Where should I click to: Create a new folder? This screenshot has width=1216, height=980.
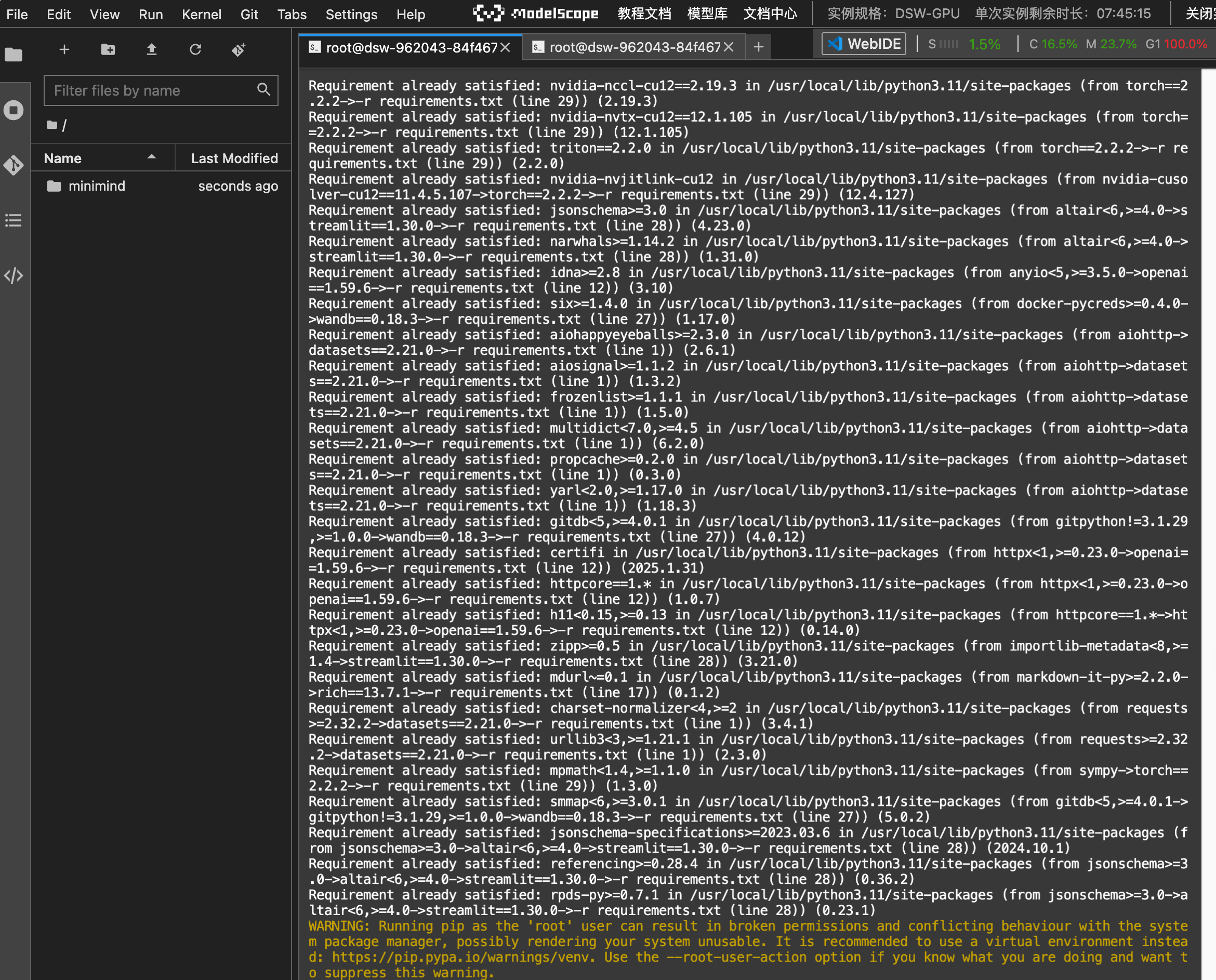108,50
